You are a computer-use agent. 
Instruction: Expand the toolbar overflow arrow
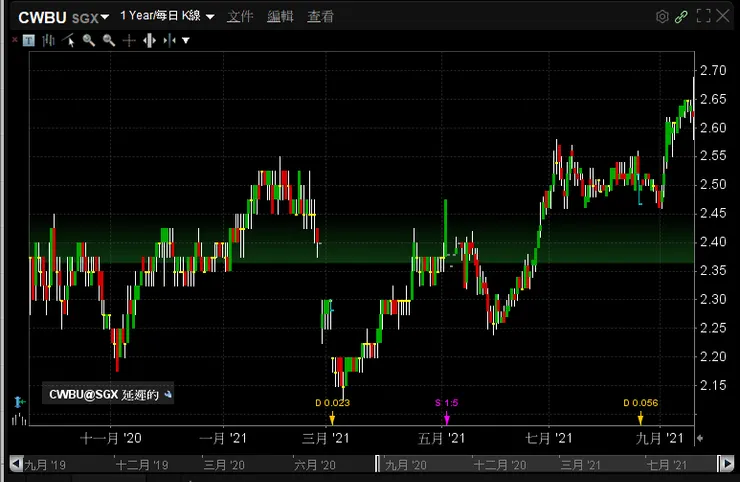(186, 41)
